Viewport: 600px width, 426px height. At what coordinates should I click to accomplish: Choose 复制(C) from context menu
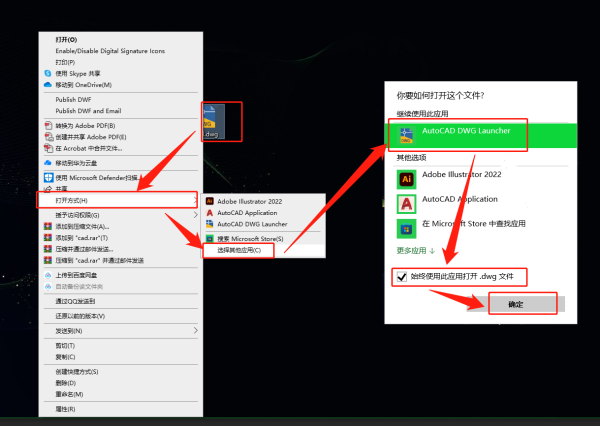pos(65,357)
